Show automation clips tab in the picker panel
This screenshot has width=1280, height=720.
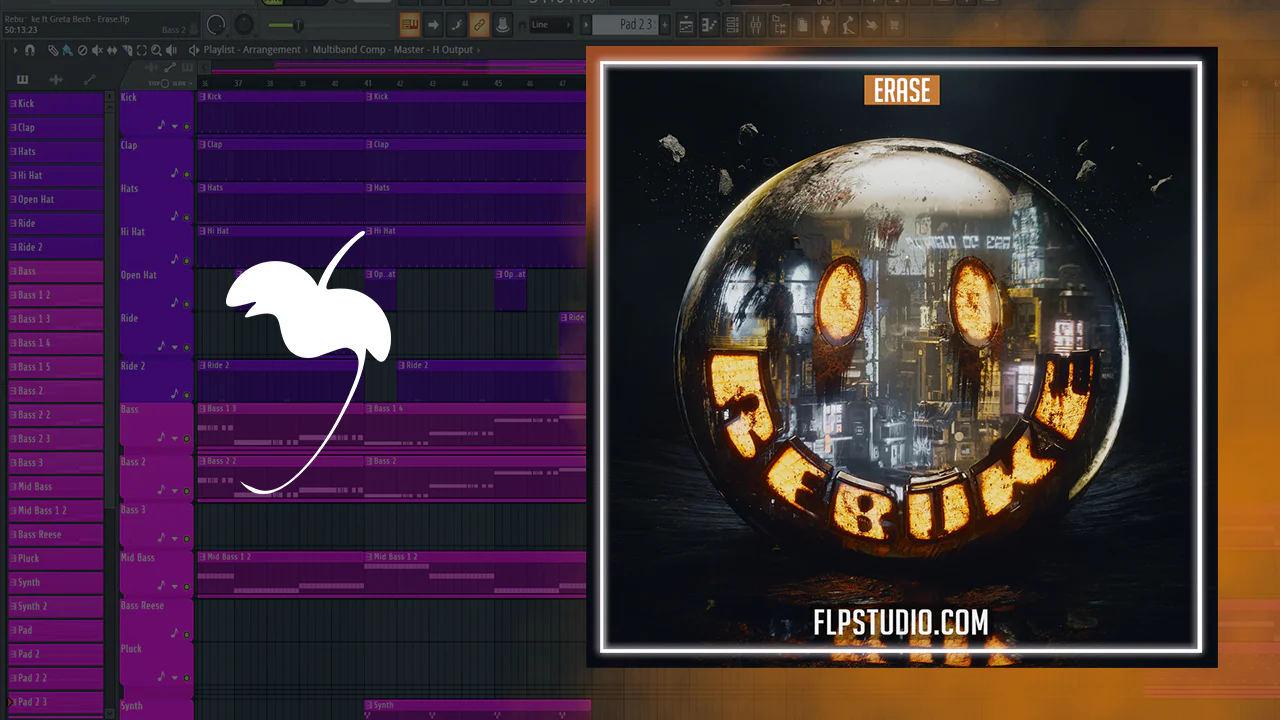point(89,79)
